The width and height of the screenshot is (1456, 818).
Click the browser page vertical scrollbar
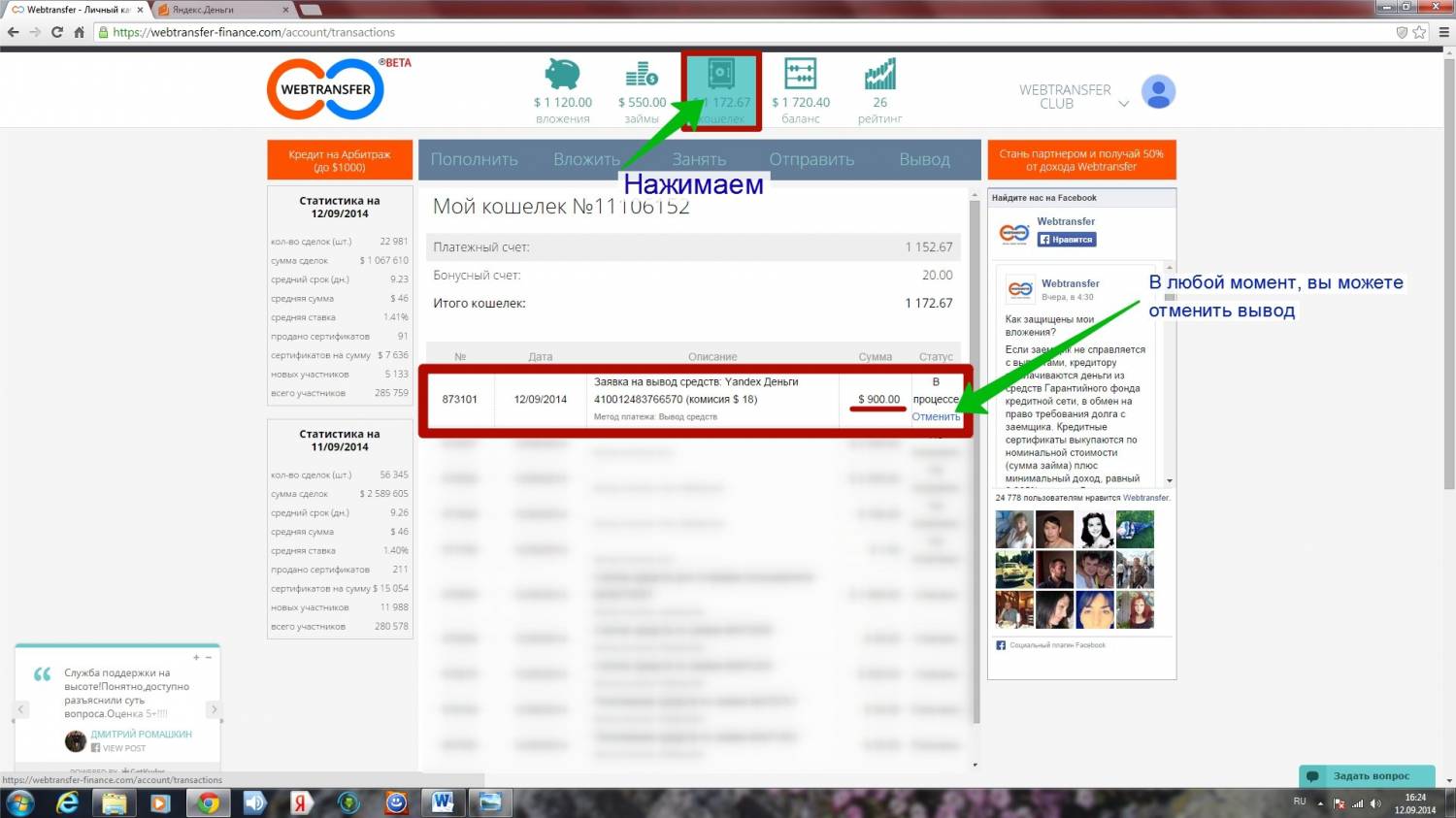click(x=1448, y=272)
